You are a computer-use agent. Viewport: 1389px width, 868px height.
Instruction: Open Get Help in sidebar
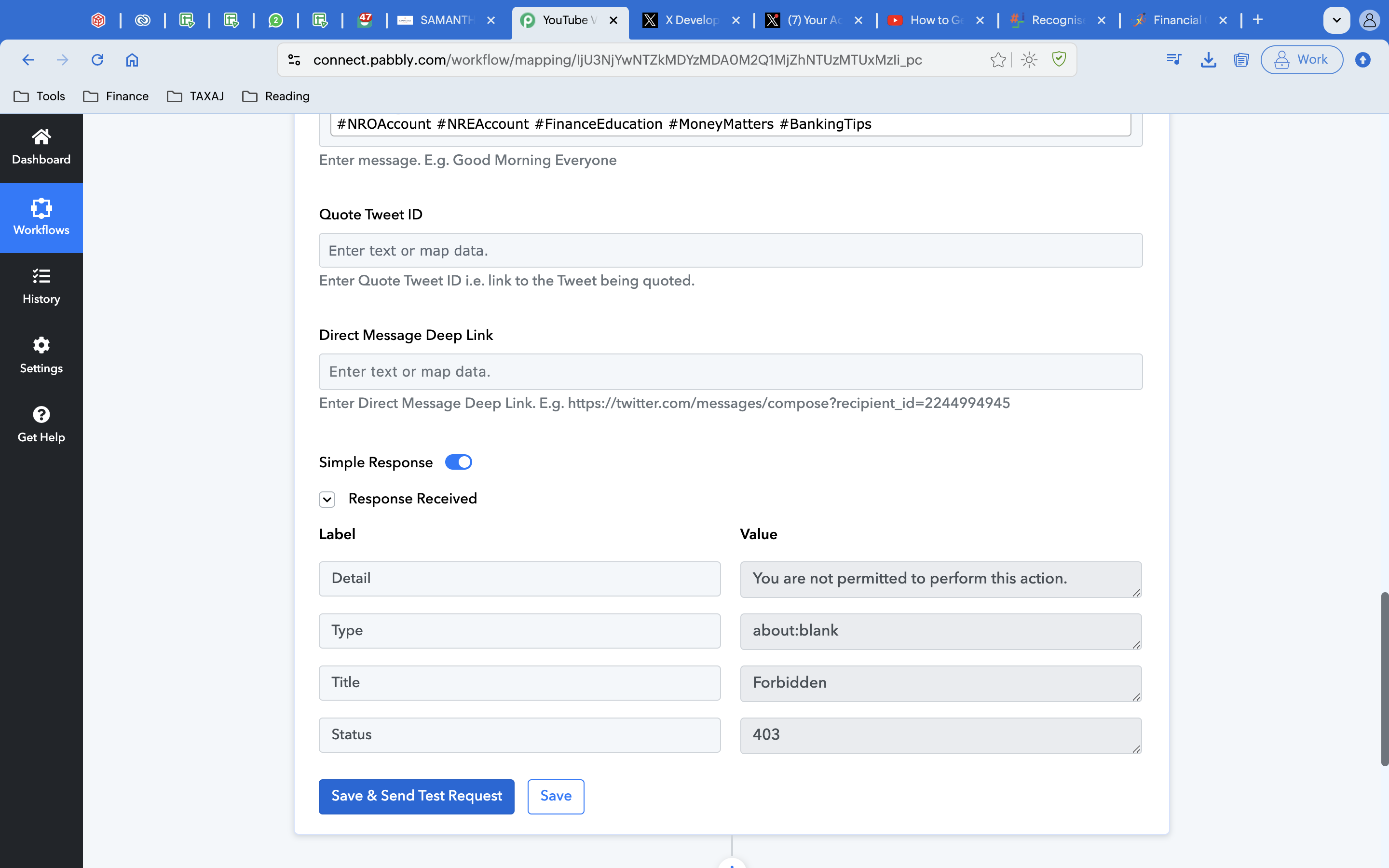(x=41, y=425)
